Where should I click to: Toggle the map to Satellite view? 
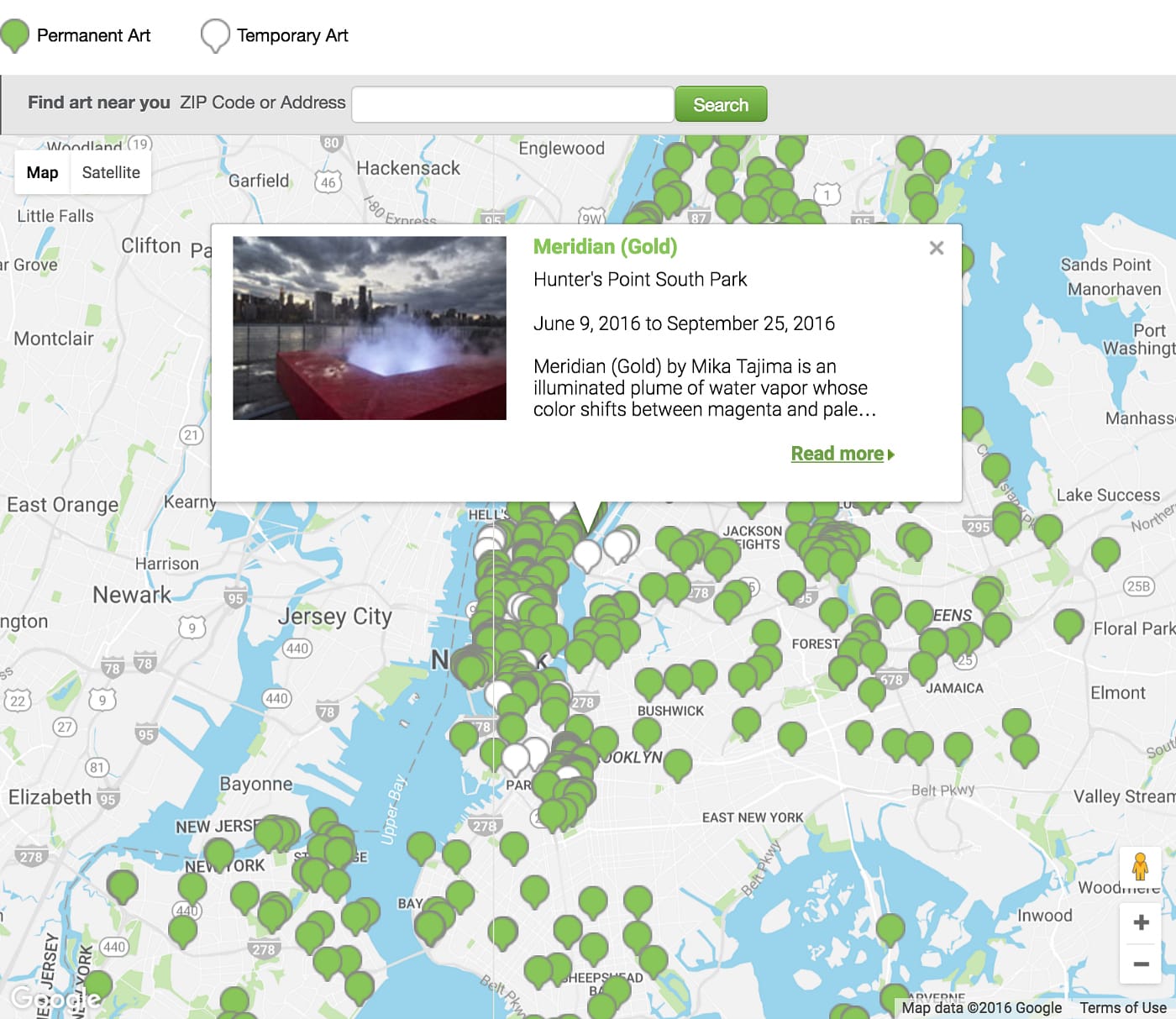[110, 172]
